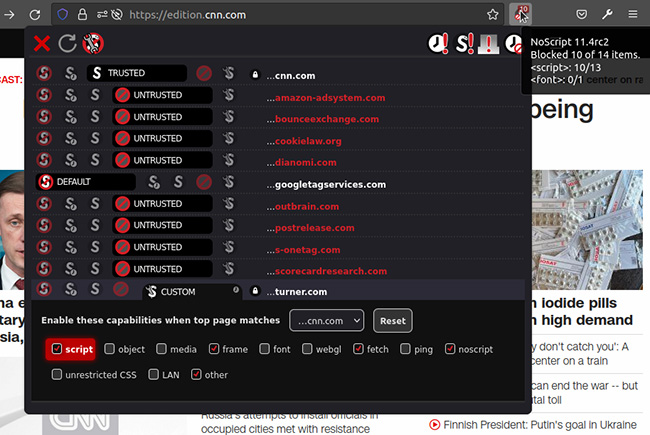Click the Pocket save icon
This screenshot has width=650, height=435.
tap(582, 15)
